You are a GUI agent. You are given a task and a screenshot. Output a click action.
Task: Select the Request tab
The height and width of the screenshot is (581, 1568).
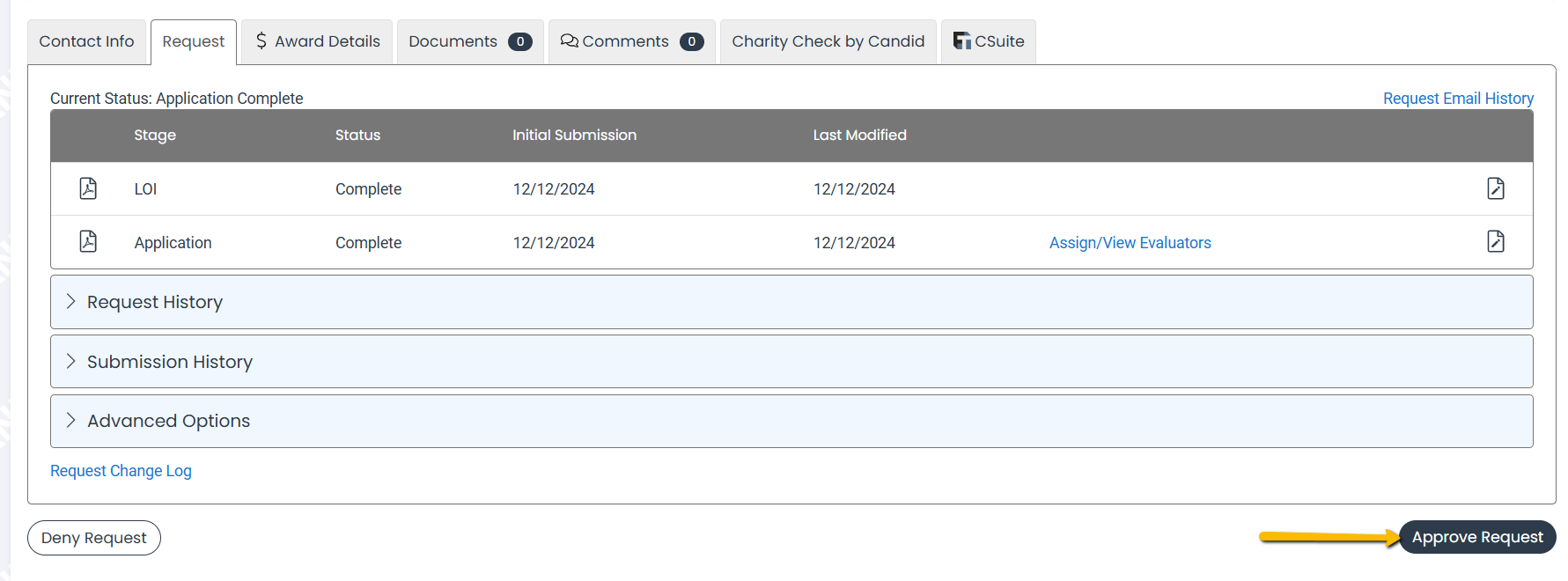(x=193, y=41)
